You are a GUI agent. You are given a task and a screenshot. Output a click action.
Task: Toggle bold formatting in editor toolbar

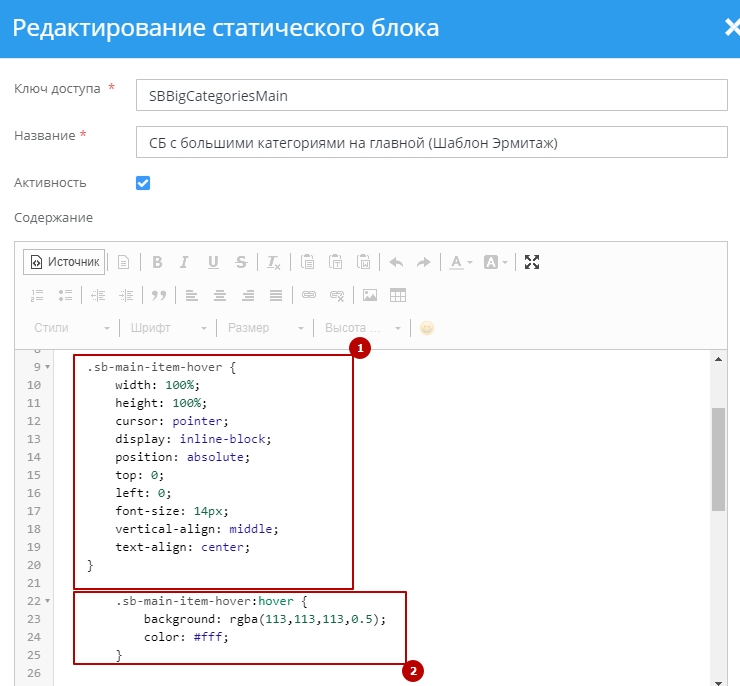[x=157, y=262]
